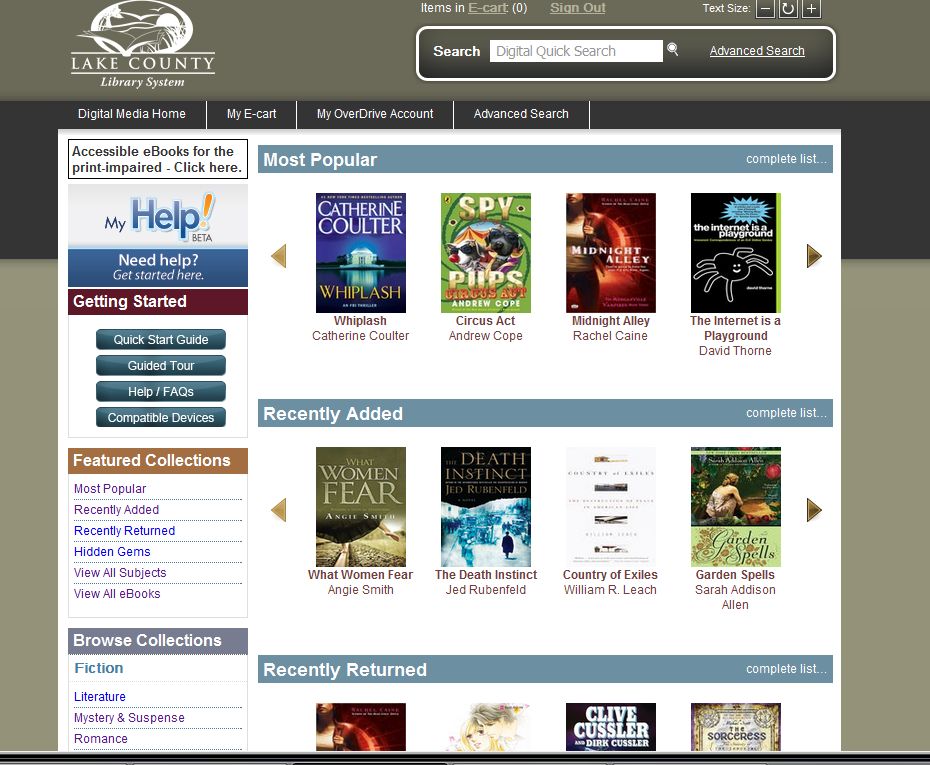Increase text size with plus icon
930x765 pixels.
pos(811,9)
